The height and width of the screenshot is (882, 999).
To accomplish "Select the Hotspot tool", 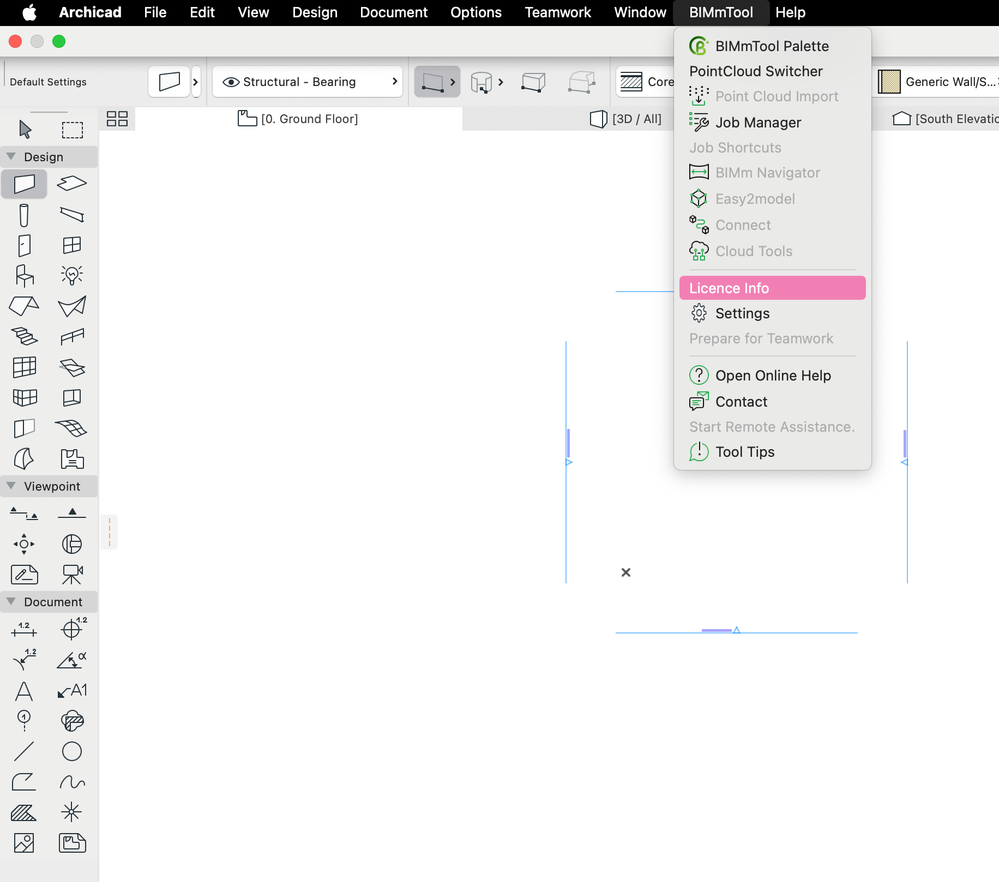I will coord(71,813).
